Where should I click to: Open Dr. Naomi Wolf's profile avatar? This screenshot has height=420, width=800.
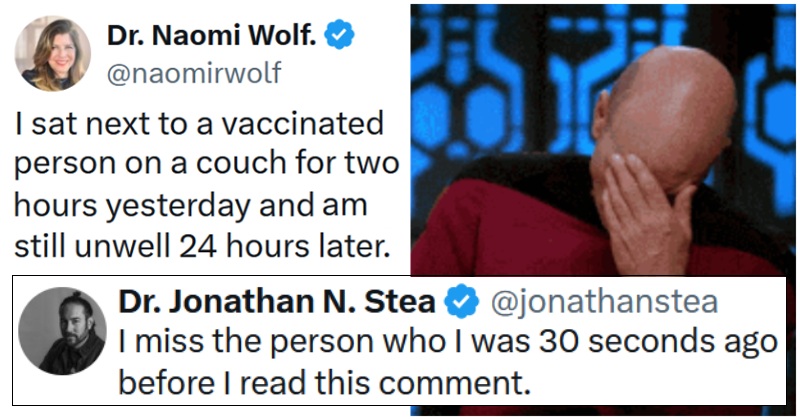(x=53, y=54)
